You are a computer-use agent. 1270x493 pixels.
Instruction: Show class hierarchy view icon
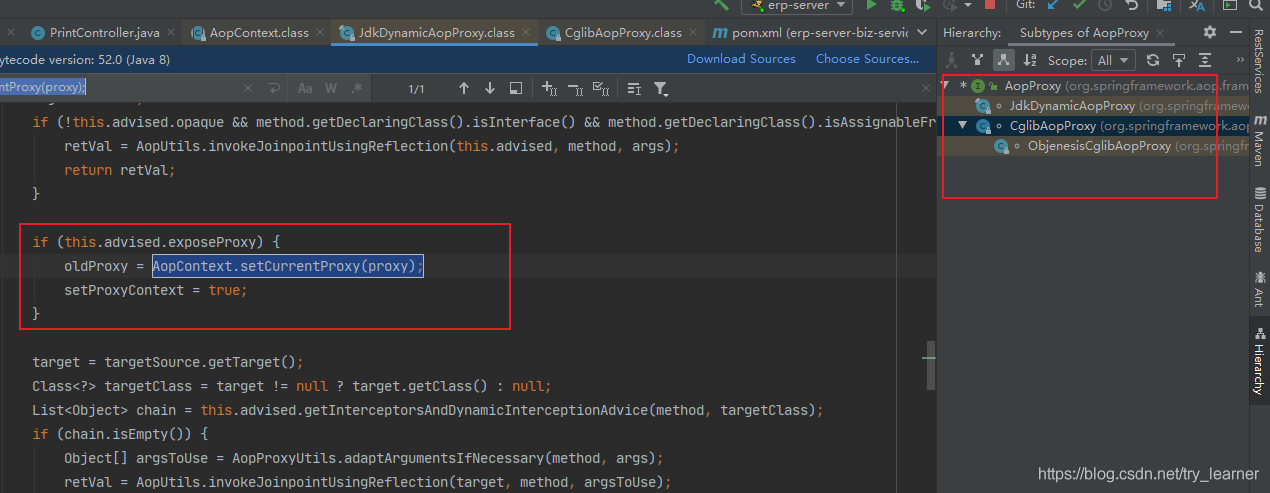coord(951,59)
